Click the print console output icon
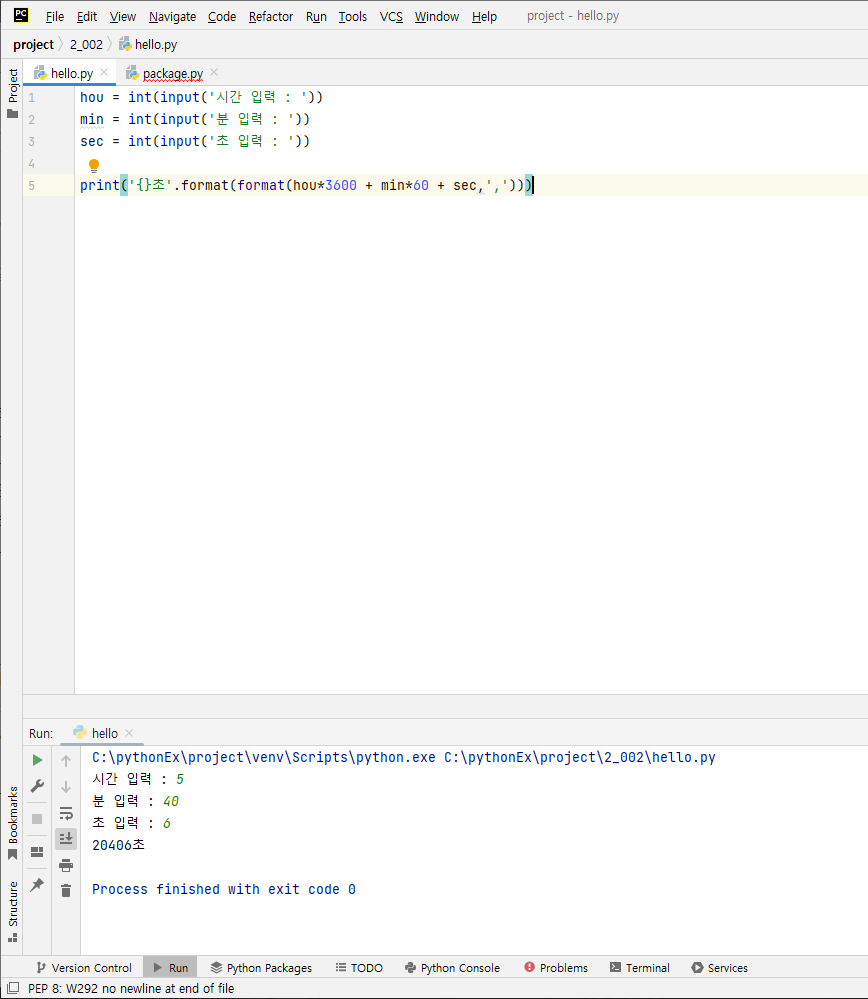Image resolution: width=868 pixels, height=999 pixels. pos(66,865)
